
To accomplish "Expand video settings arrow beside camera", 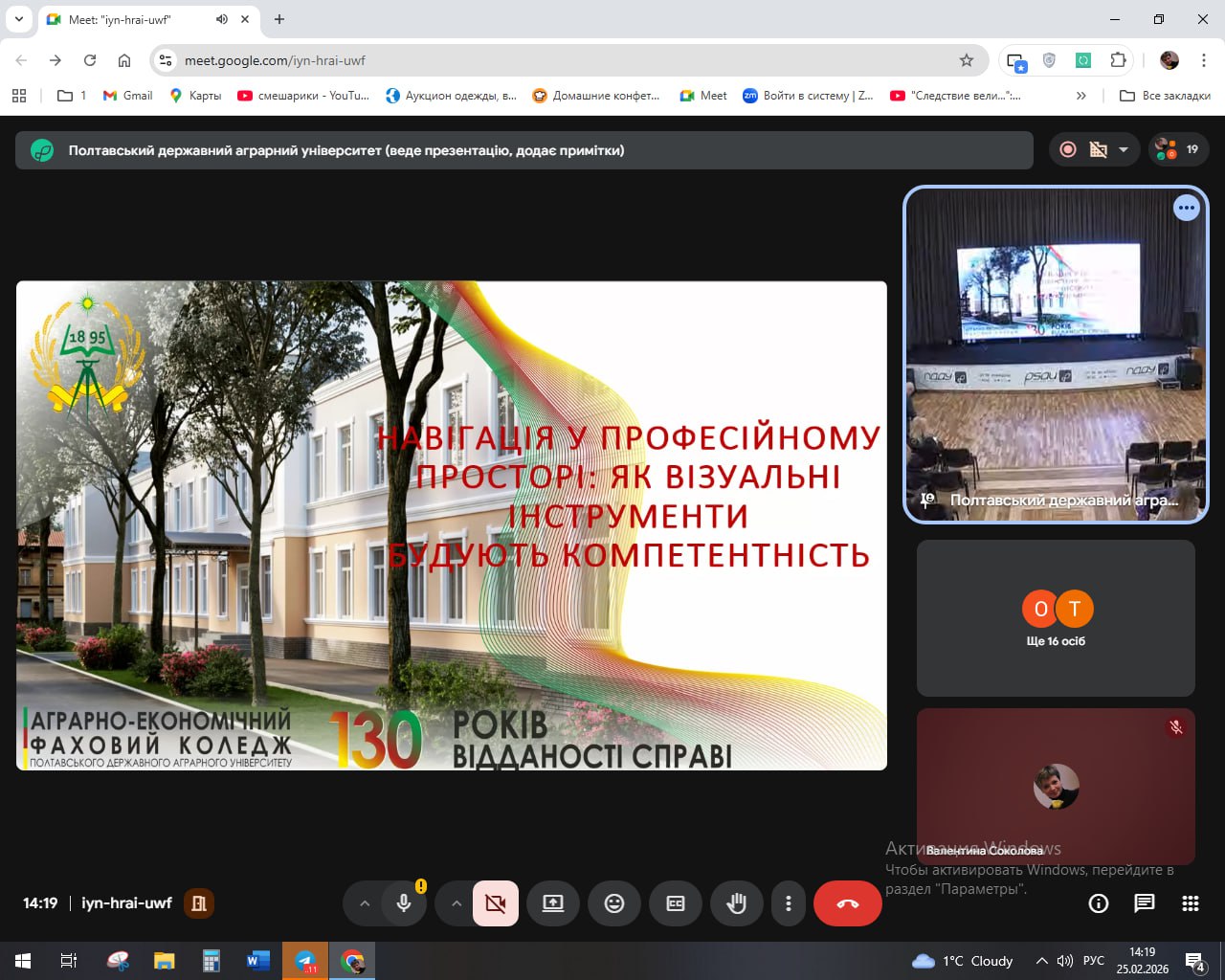I will [x=457, y=903].
